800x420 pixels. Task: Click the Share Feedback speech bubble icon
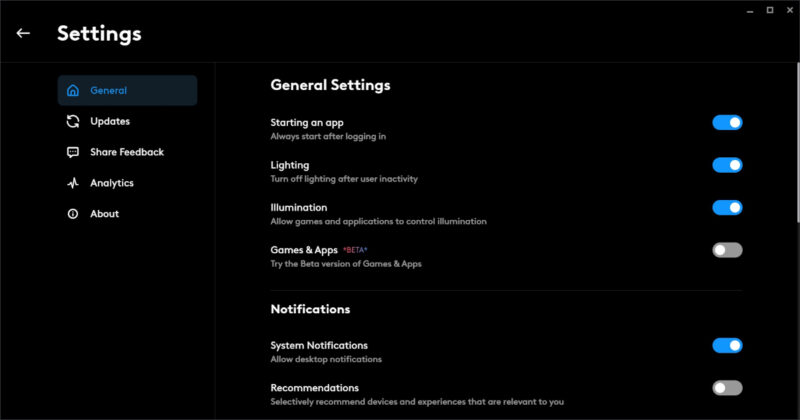73,152
